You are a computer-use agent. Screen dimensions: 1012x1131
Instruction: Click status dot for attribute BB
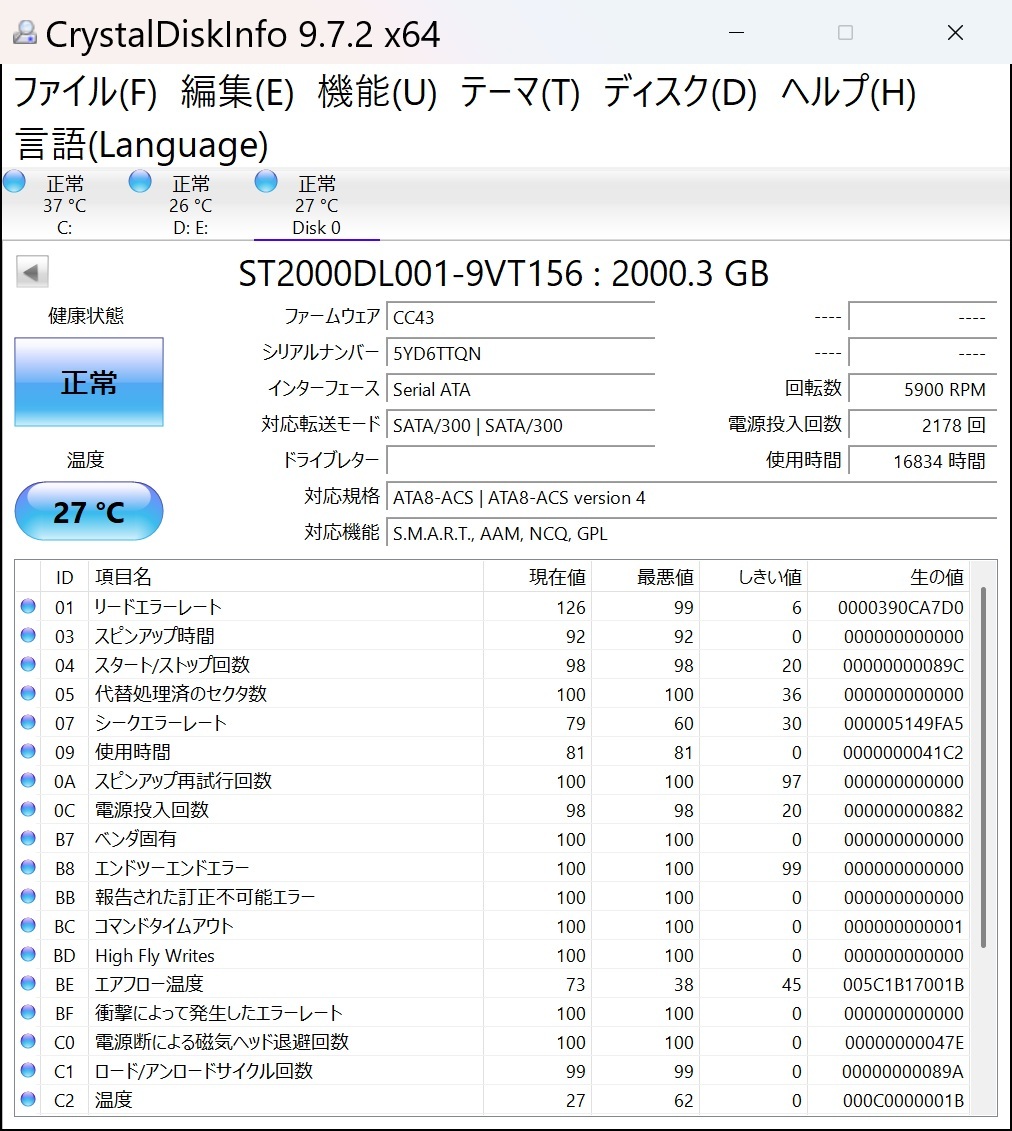[x=28, y=897]
